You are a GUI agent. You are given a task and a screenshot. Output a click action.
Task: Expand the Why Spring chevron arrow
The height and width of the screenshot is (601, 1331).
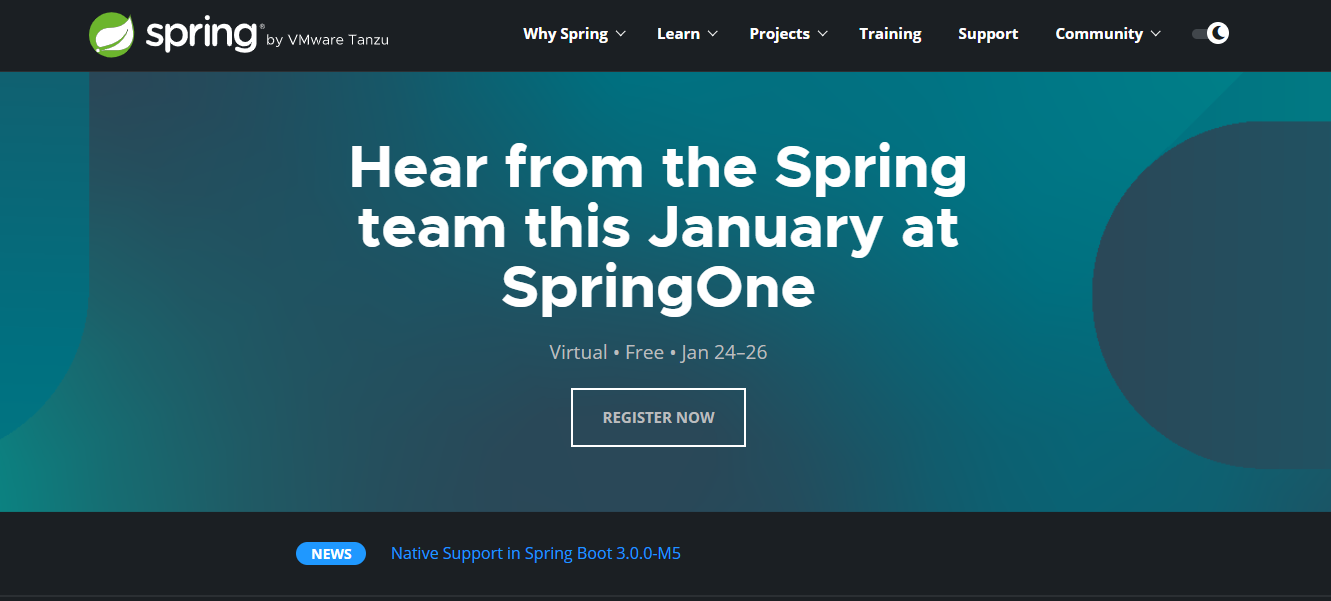[620, 34]
